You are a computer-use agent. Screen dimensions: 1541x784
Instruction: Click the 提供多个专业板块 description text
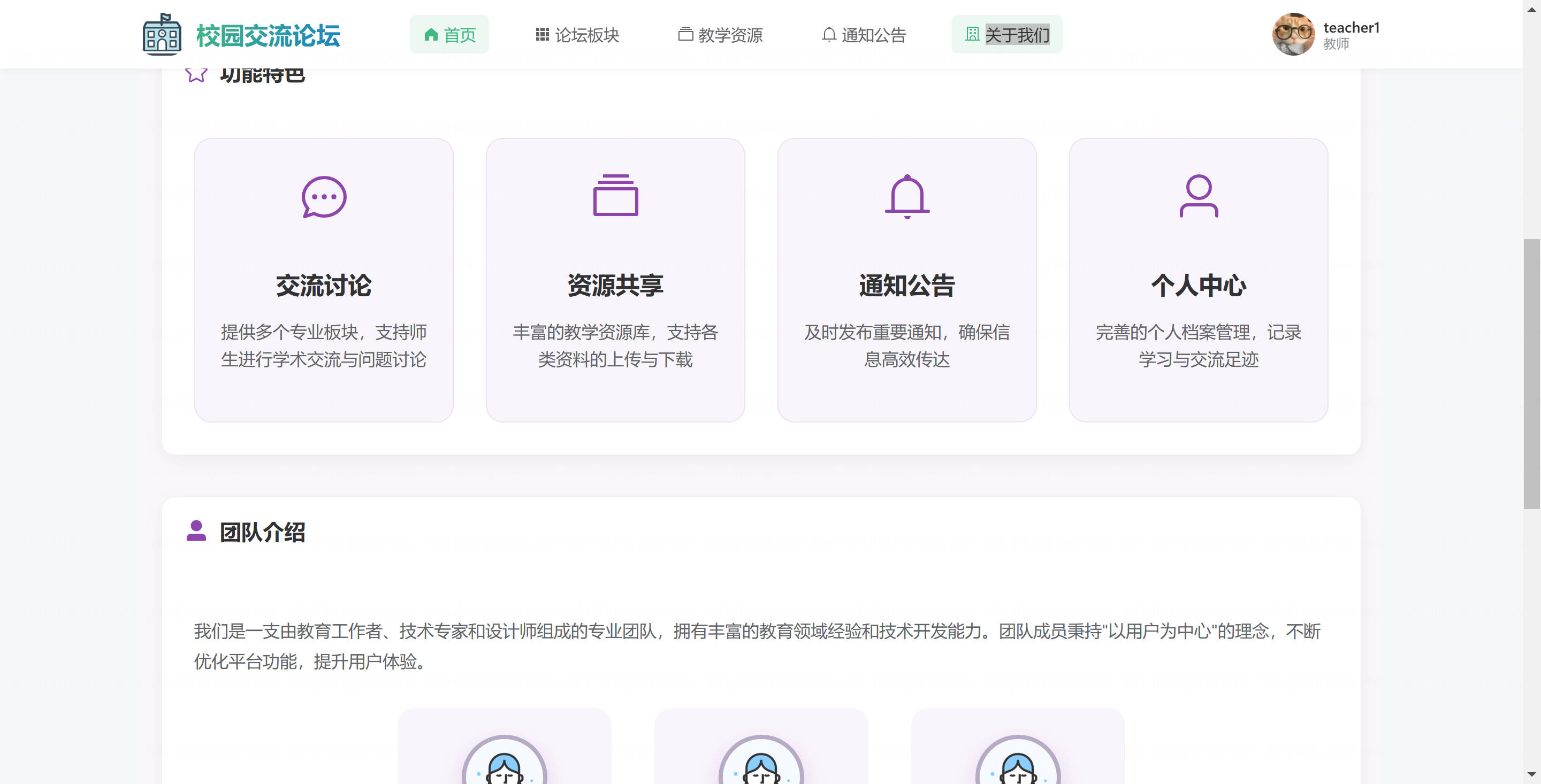click(324, 345)
